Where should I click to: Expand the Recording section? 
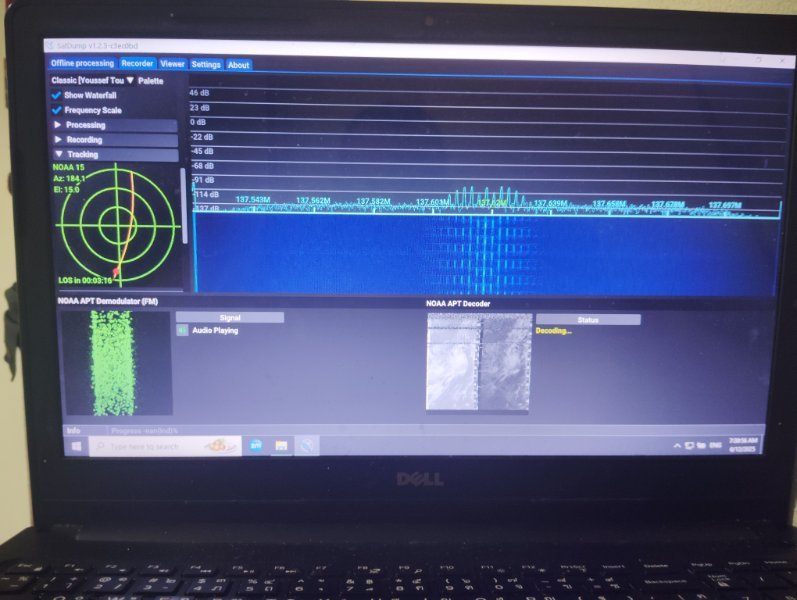[115, 140]
